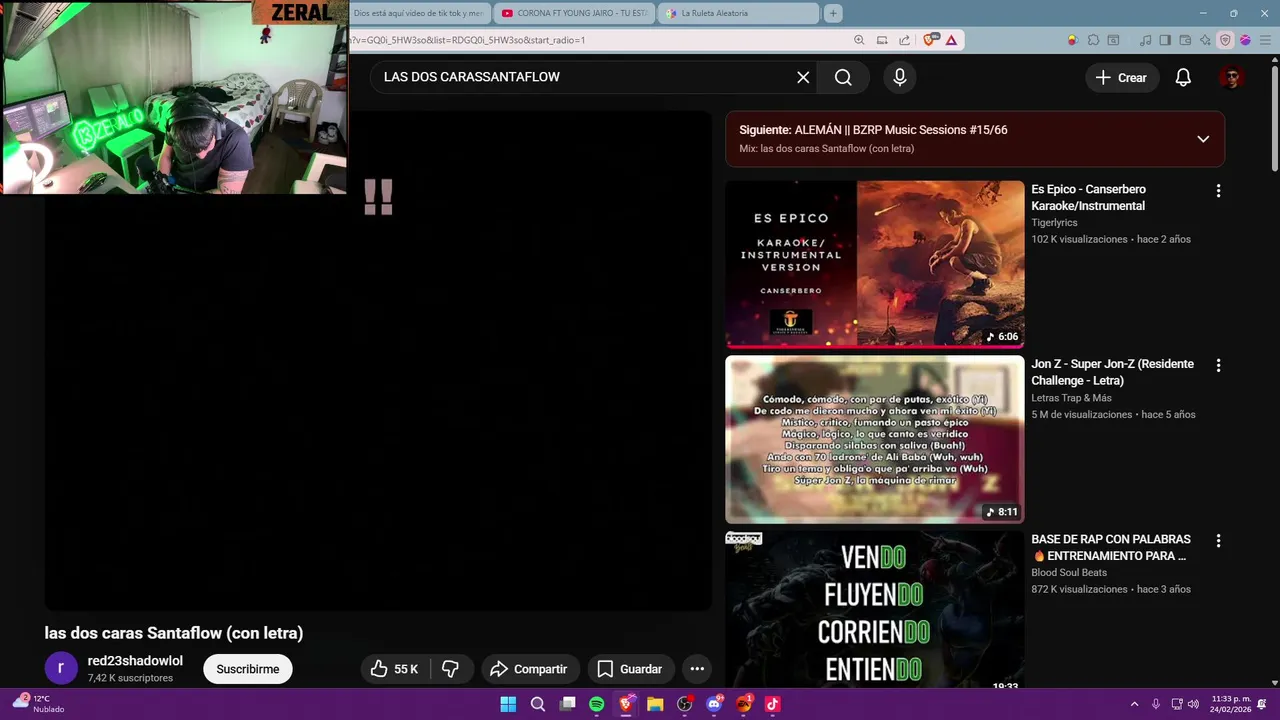Save the video with Guardar button
The image size is (1280, 720).
[629, 669]
